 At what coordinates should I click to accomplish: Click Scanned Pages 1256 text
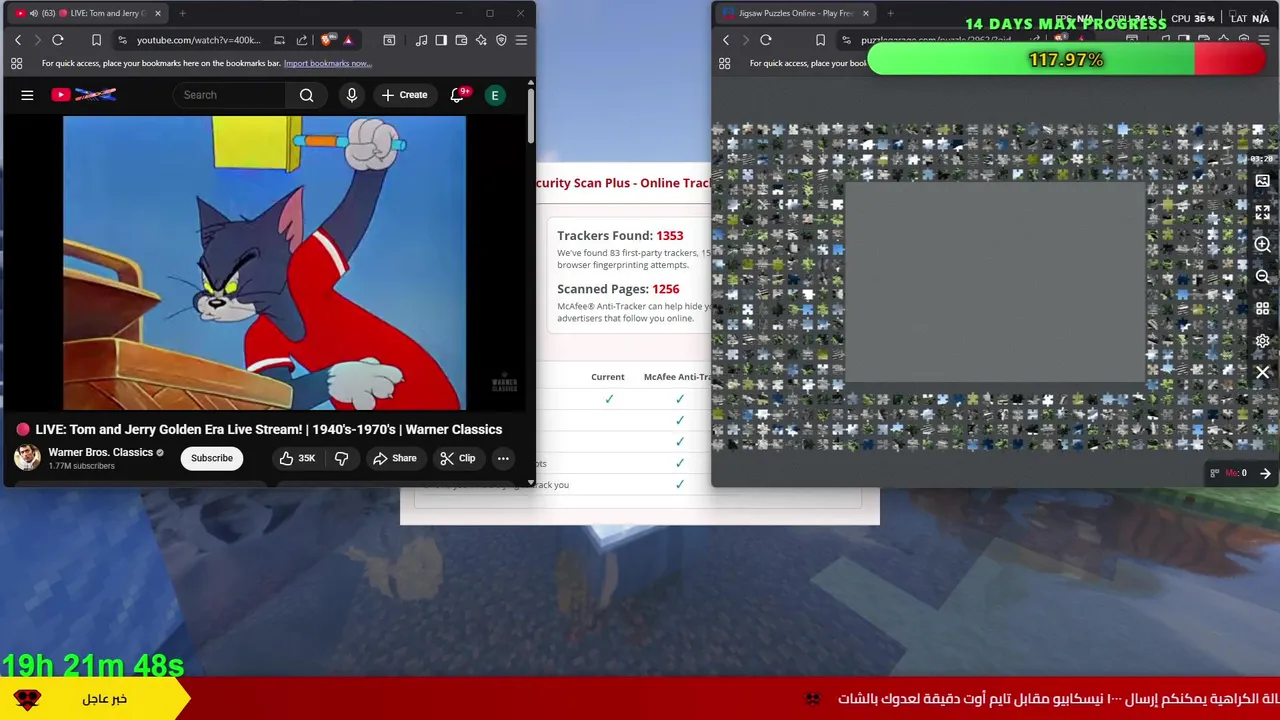click(x=618, y=289)
